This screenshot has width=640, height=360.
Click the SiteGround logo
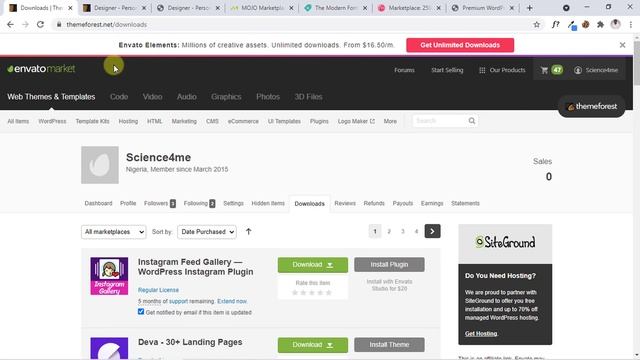coord(505,242)
